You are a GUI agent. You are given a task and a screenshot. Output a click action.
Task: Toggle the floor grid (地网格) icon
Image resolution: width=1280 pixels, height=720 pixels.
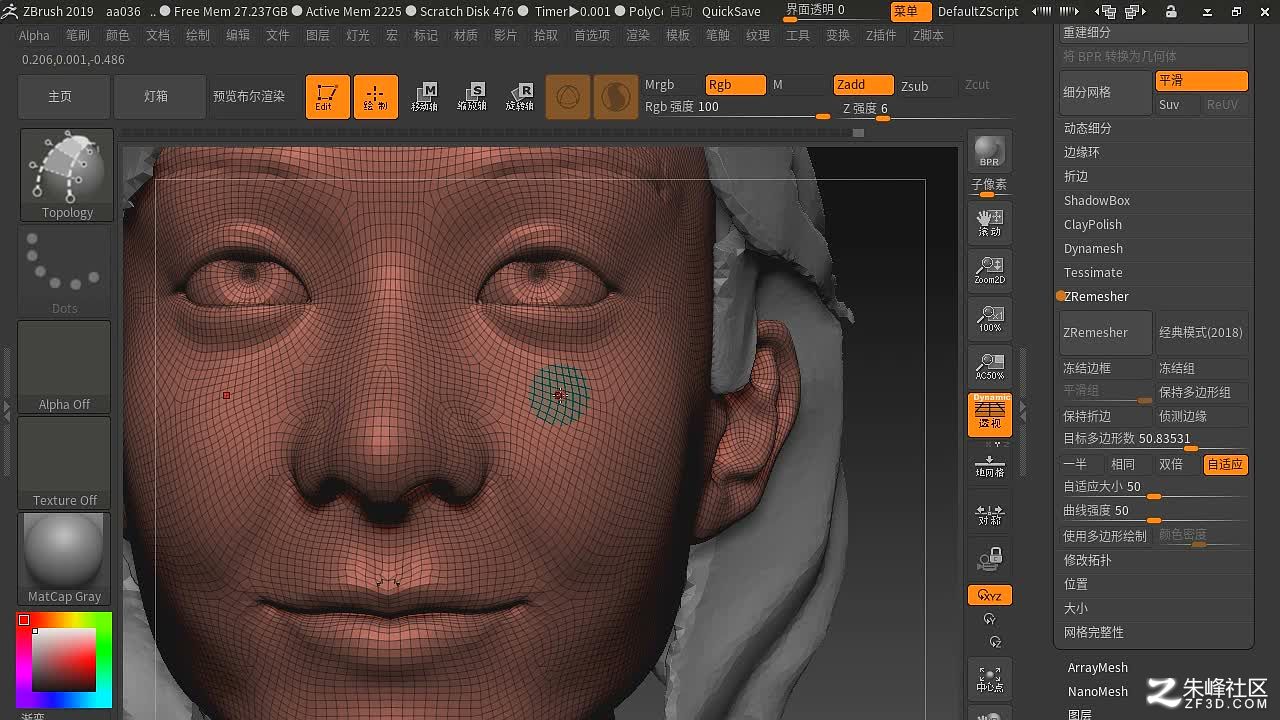point(990,465)
